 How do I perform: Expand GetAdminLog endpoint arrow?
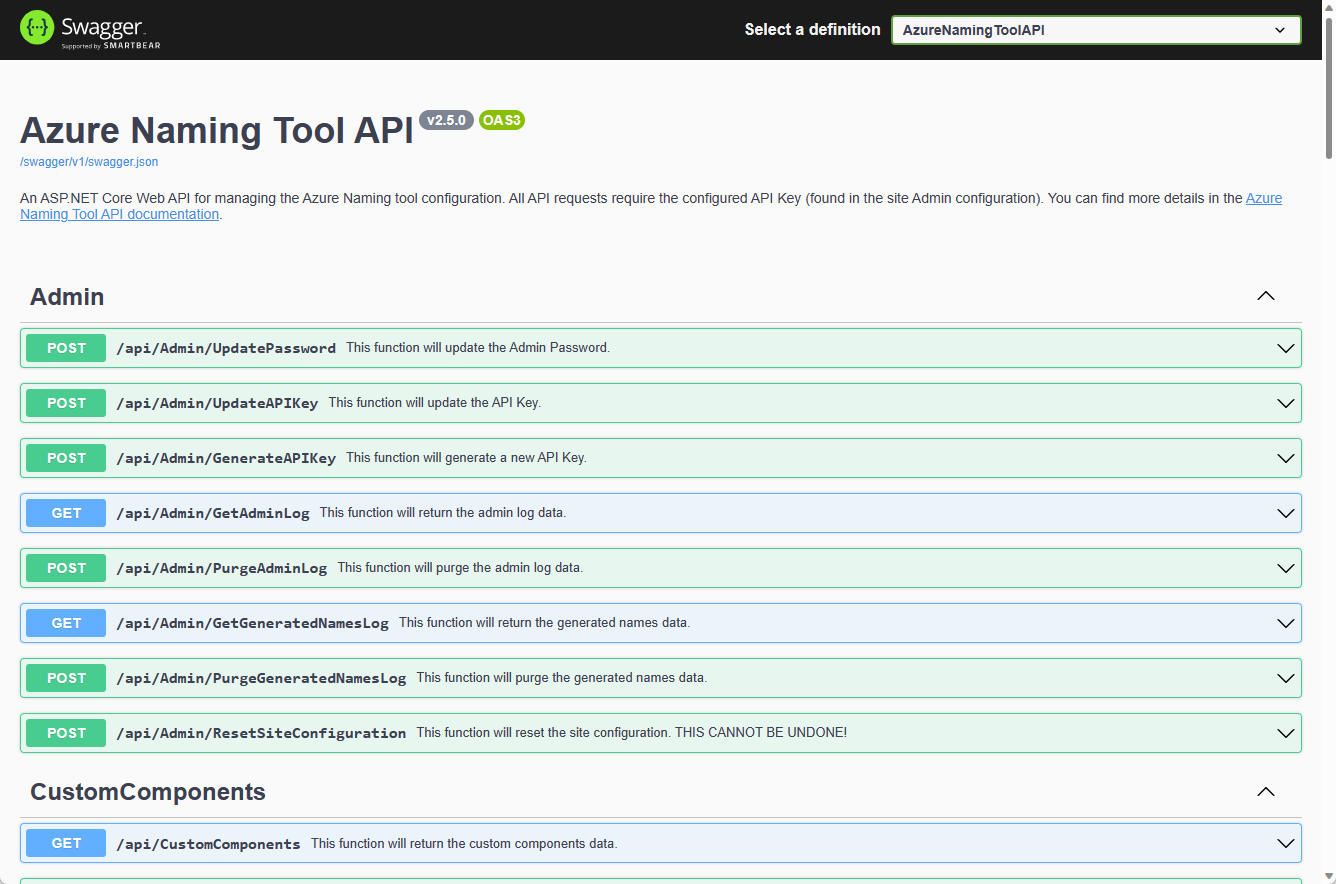click(x=1286, y=513)
